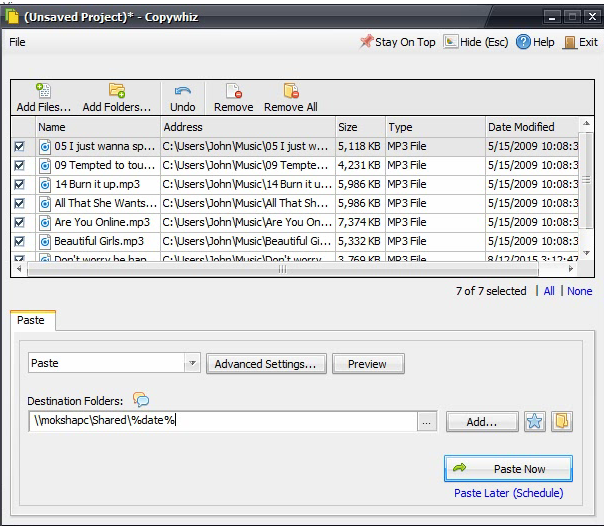Click the vertical scrollbar thumb of the file list

point(586,180)
